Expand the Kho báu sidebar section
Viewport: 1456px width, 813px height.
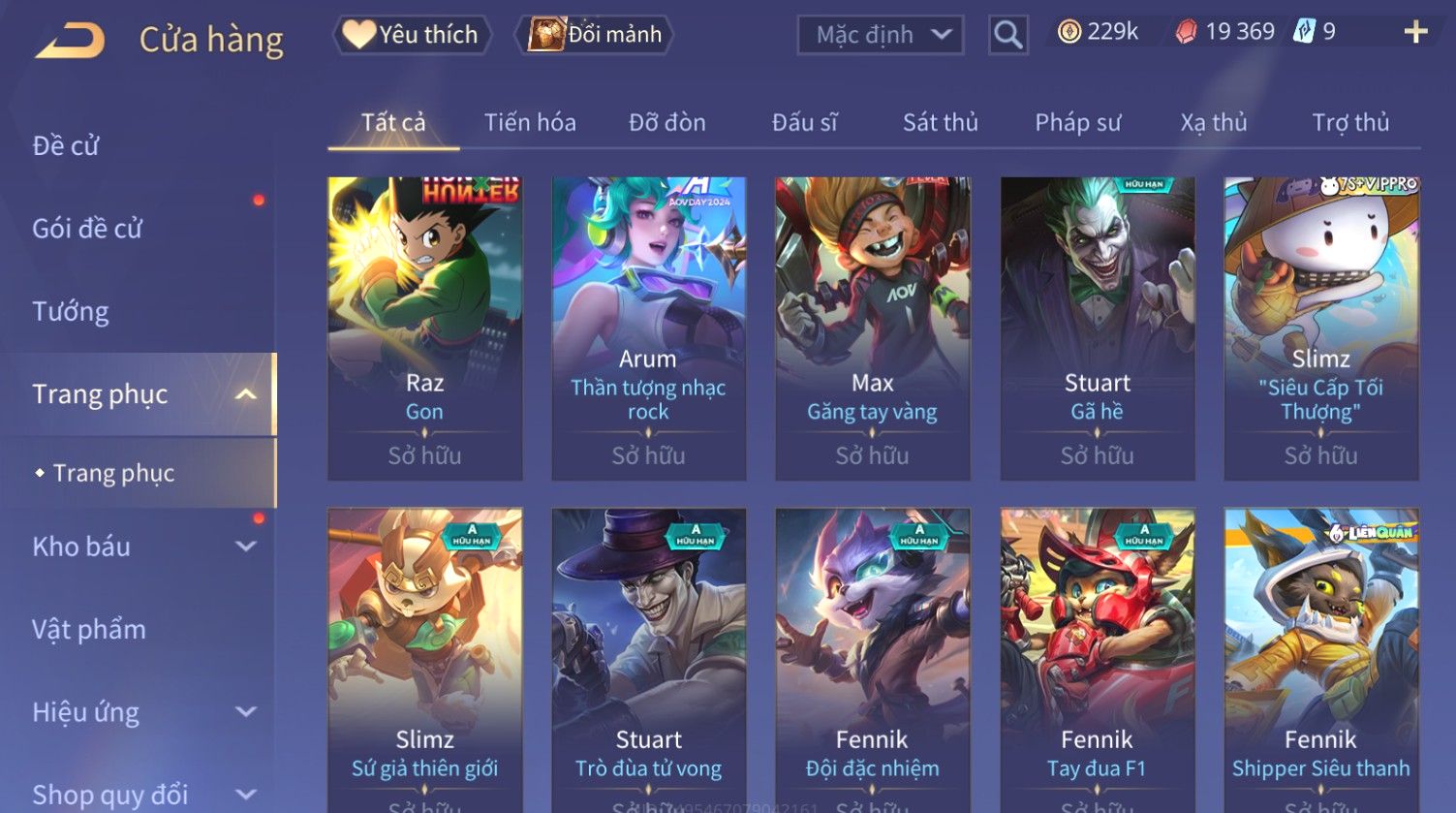pyautogui.click(x=246, y=547)
